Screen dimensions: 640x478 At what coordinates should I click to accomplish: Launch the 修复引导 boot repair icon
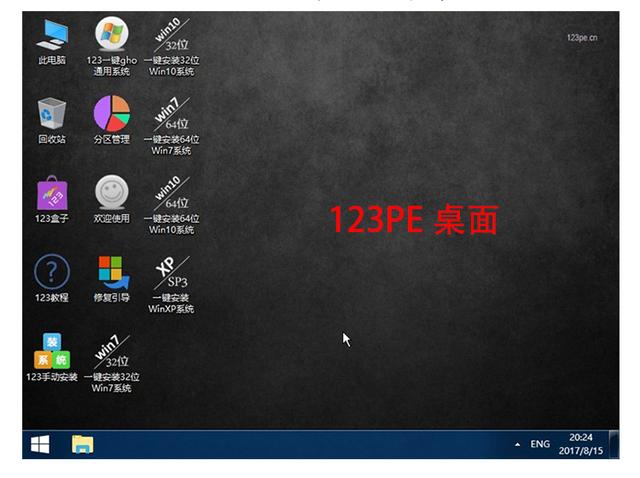coord(111,279)
